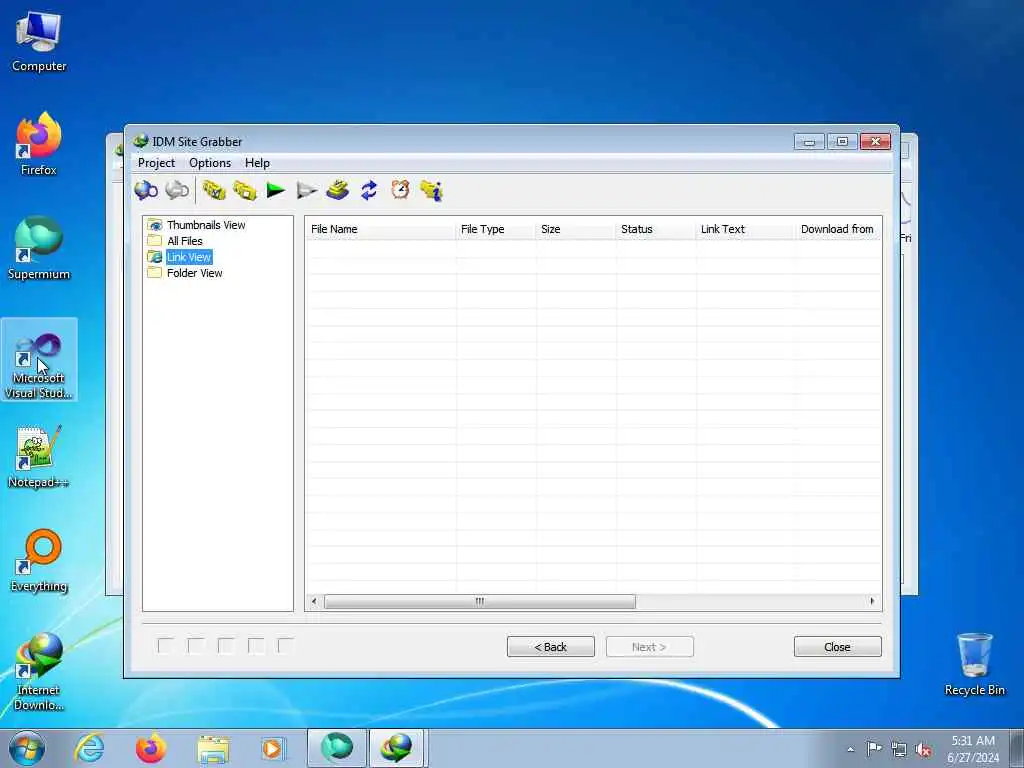Click the network tray icon
The width and height of the screenshot is (1024, 768).
coord(899,749)
